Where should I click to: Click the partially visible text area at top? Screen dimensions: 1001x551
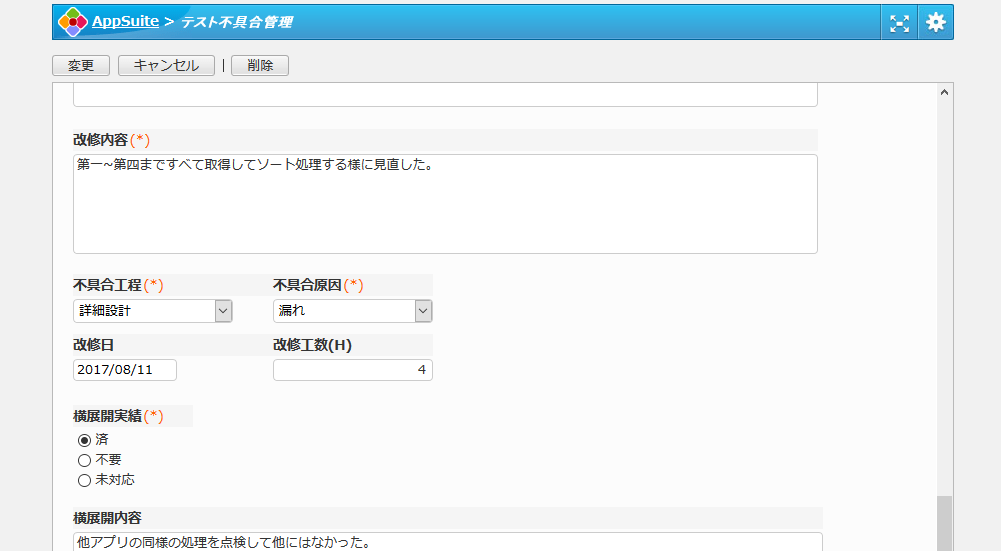[445, 96]
